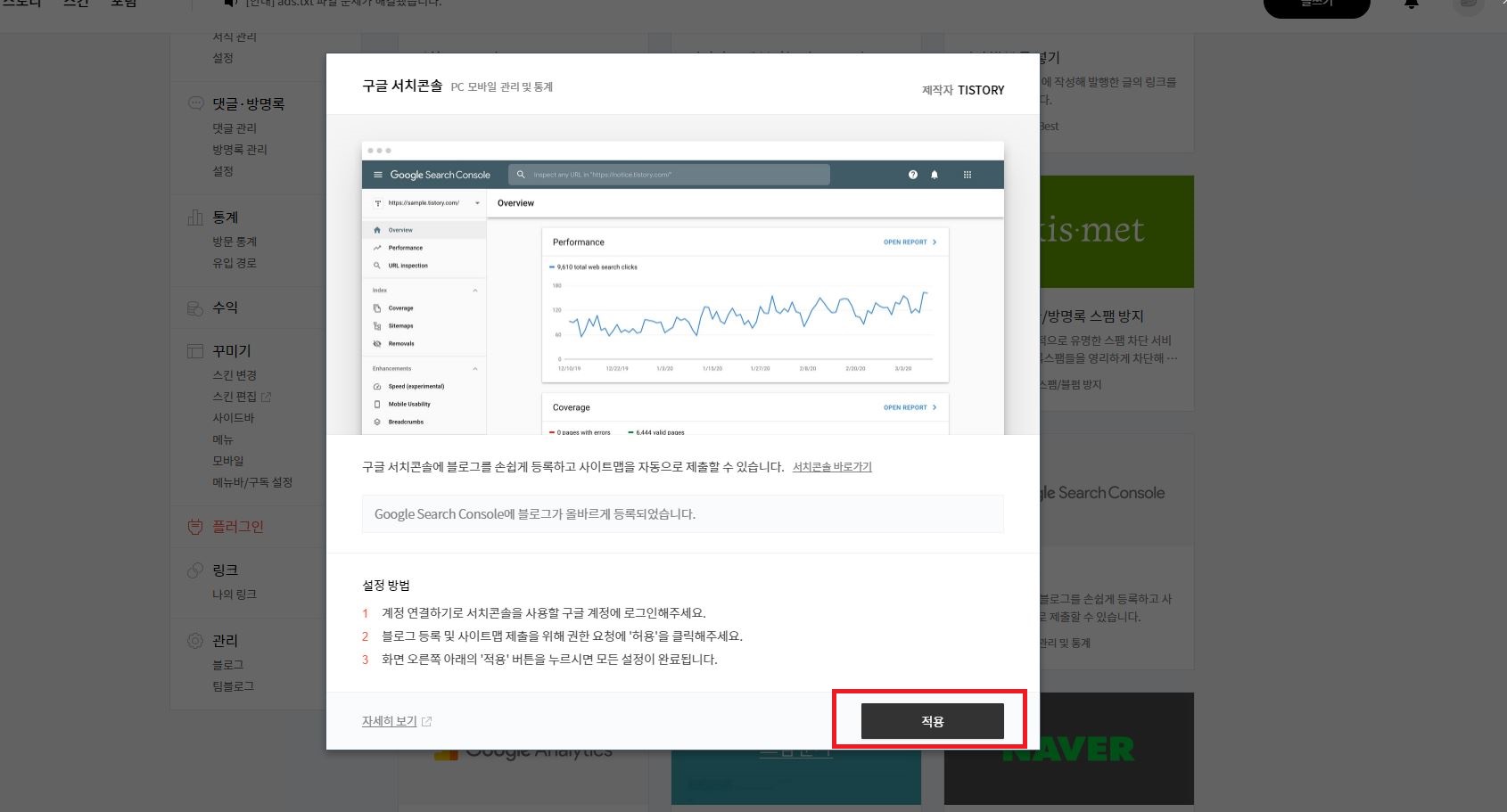Screen dimensions: 1507x812
Task: Click the Google Search Console preview screenshot
Action: coord(682,288)
